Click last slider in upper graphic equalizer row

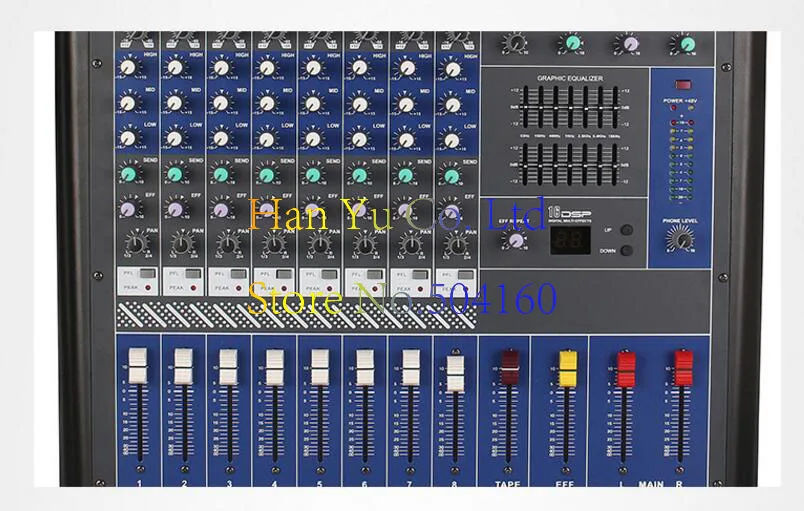point(615,107)
